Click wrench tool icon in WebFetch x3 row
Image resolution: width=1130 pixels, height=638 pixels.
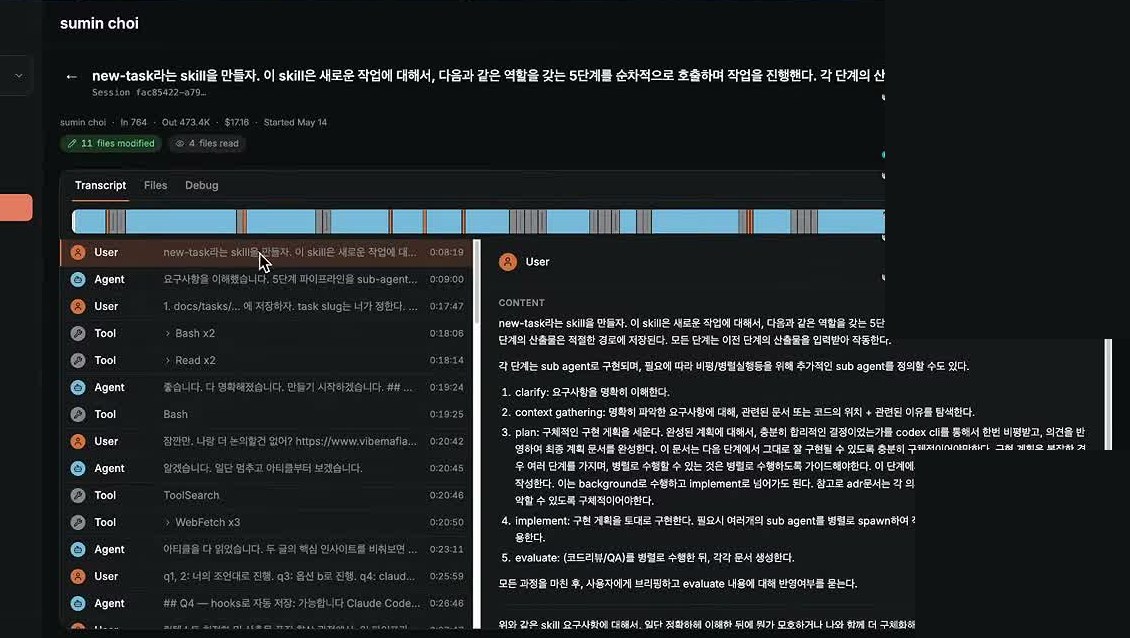coord(78,522)
